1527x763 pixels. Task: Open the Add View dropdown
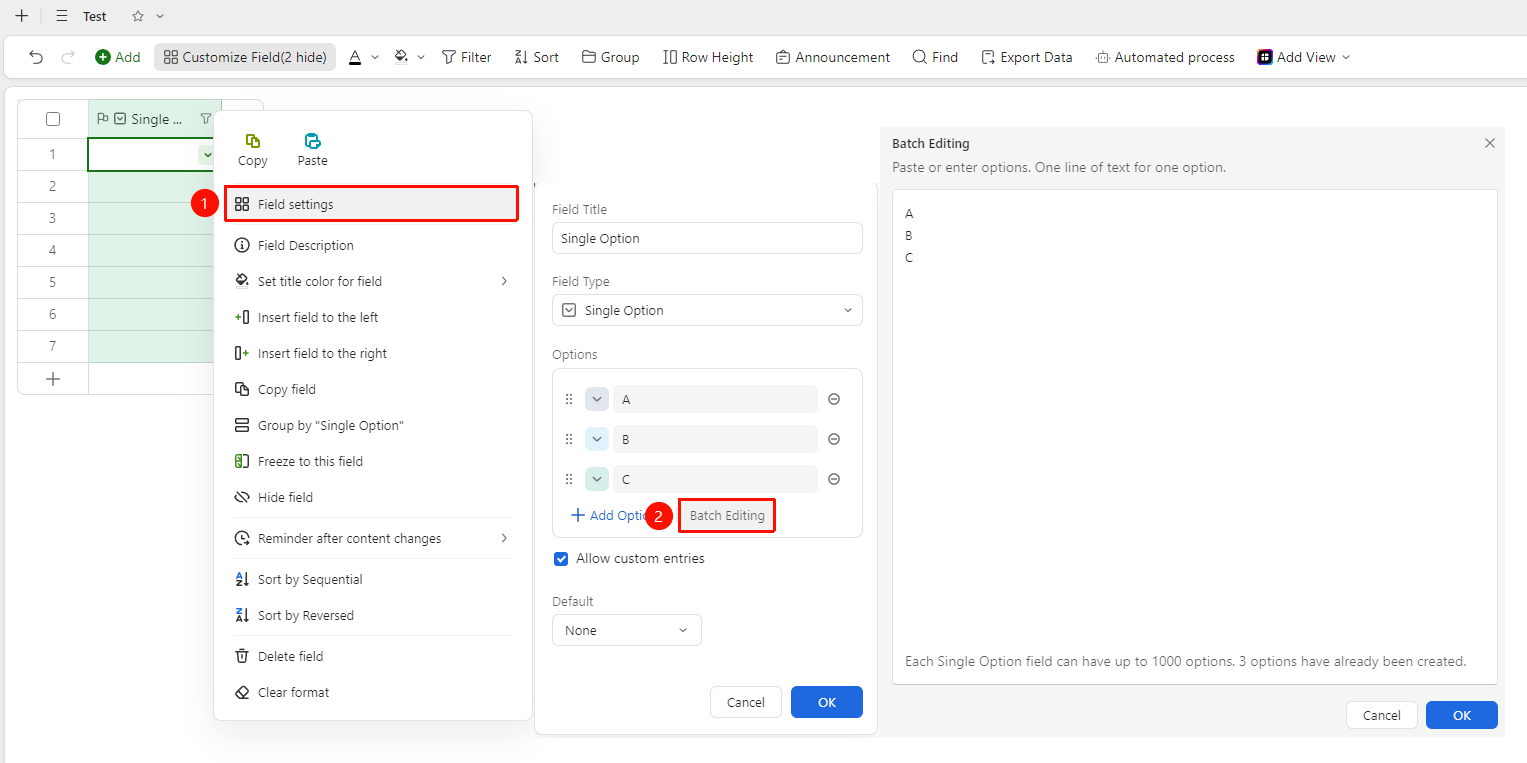tap(1304, 57)
